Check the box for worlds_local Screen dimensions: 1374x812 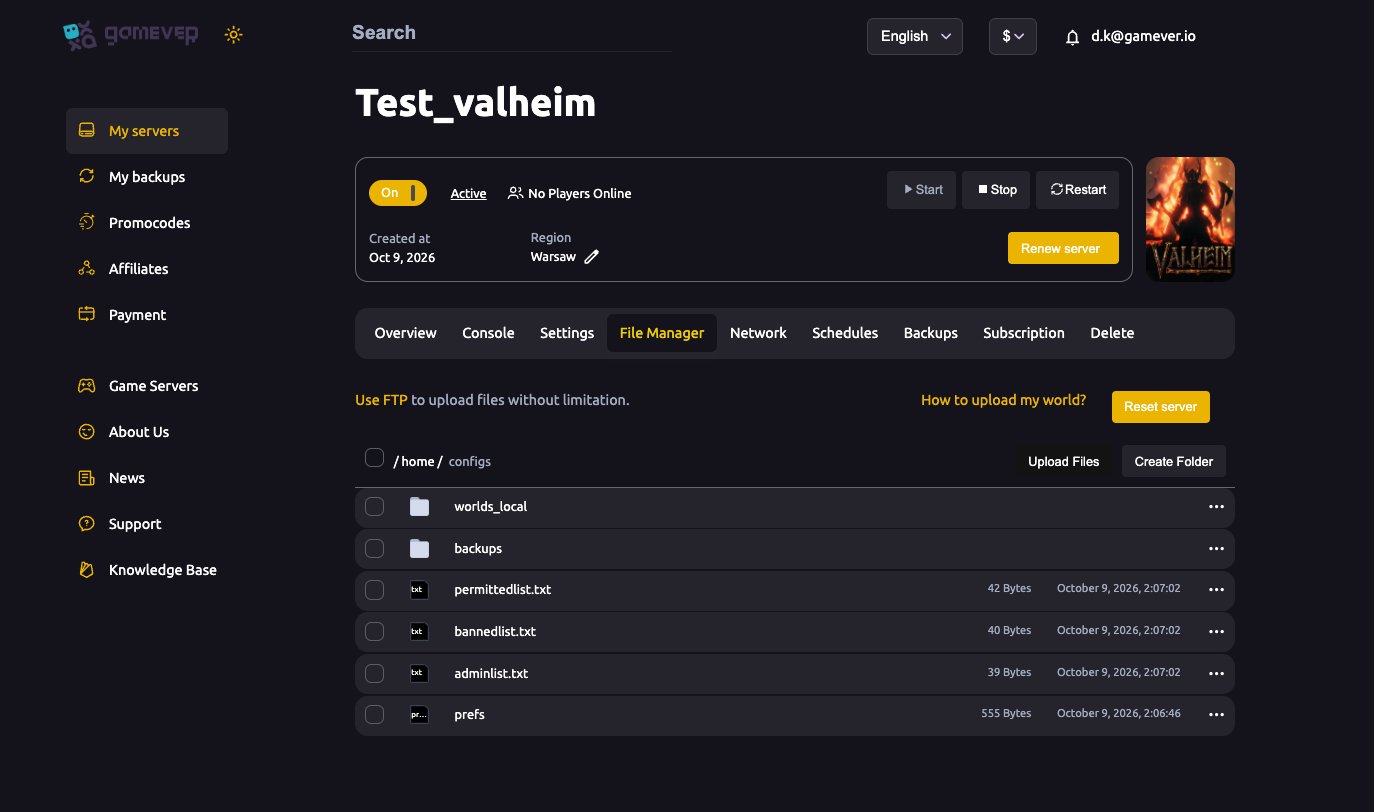pyautogui.click(x=374, y=507)
